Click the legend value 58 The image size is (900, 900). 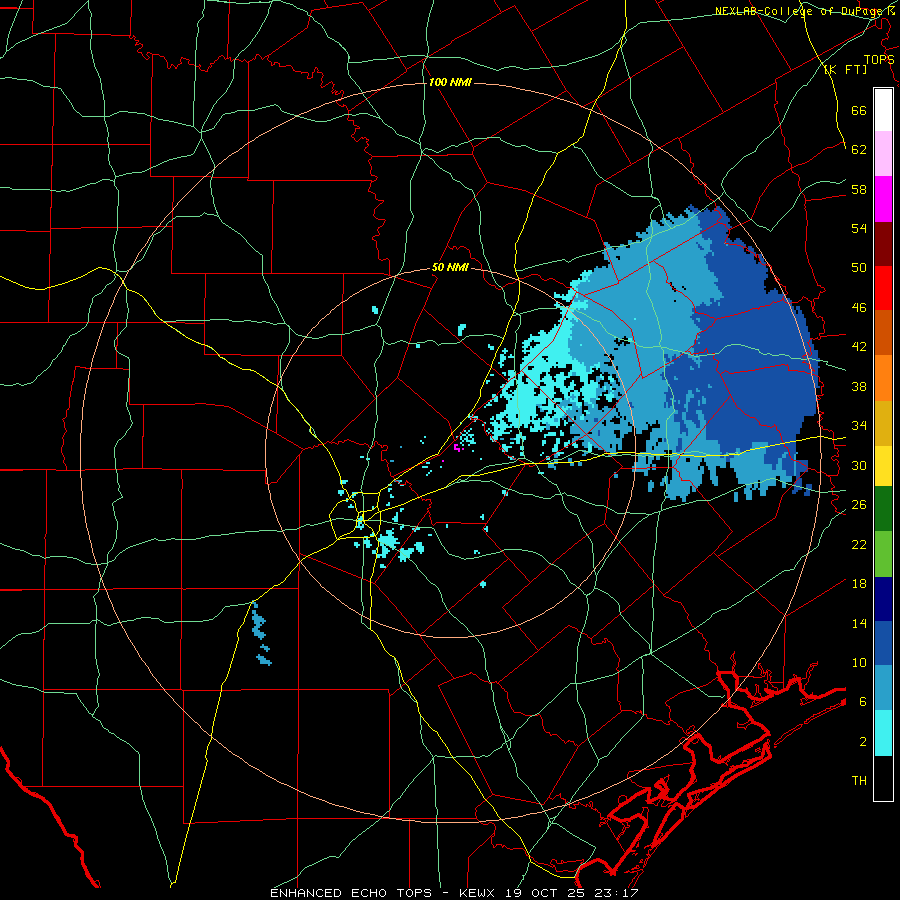coord(859,189)
